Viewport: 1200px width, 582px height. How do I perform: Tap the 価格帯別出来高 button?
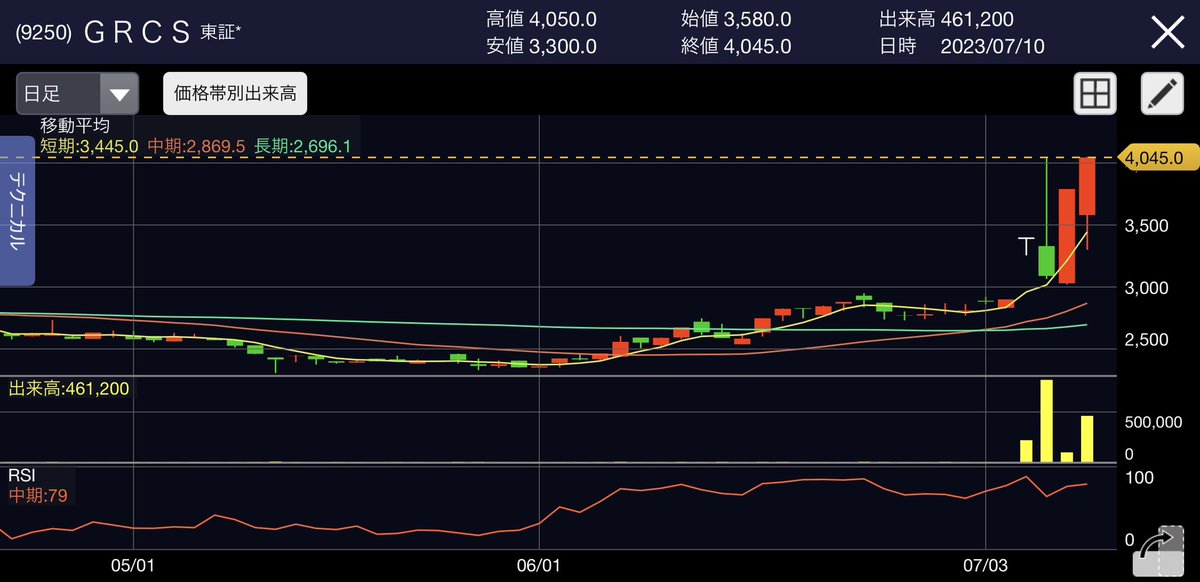coord(234,94)
